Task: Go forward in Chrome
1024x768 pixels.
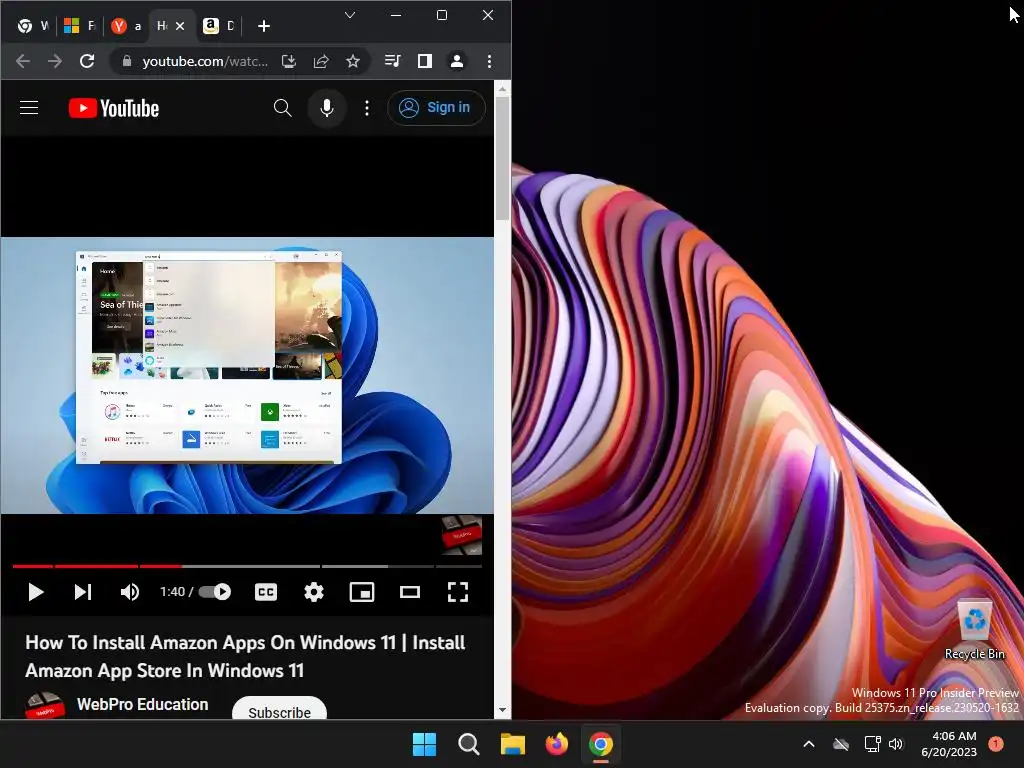Action: (x=55, y=61)
